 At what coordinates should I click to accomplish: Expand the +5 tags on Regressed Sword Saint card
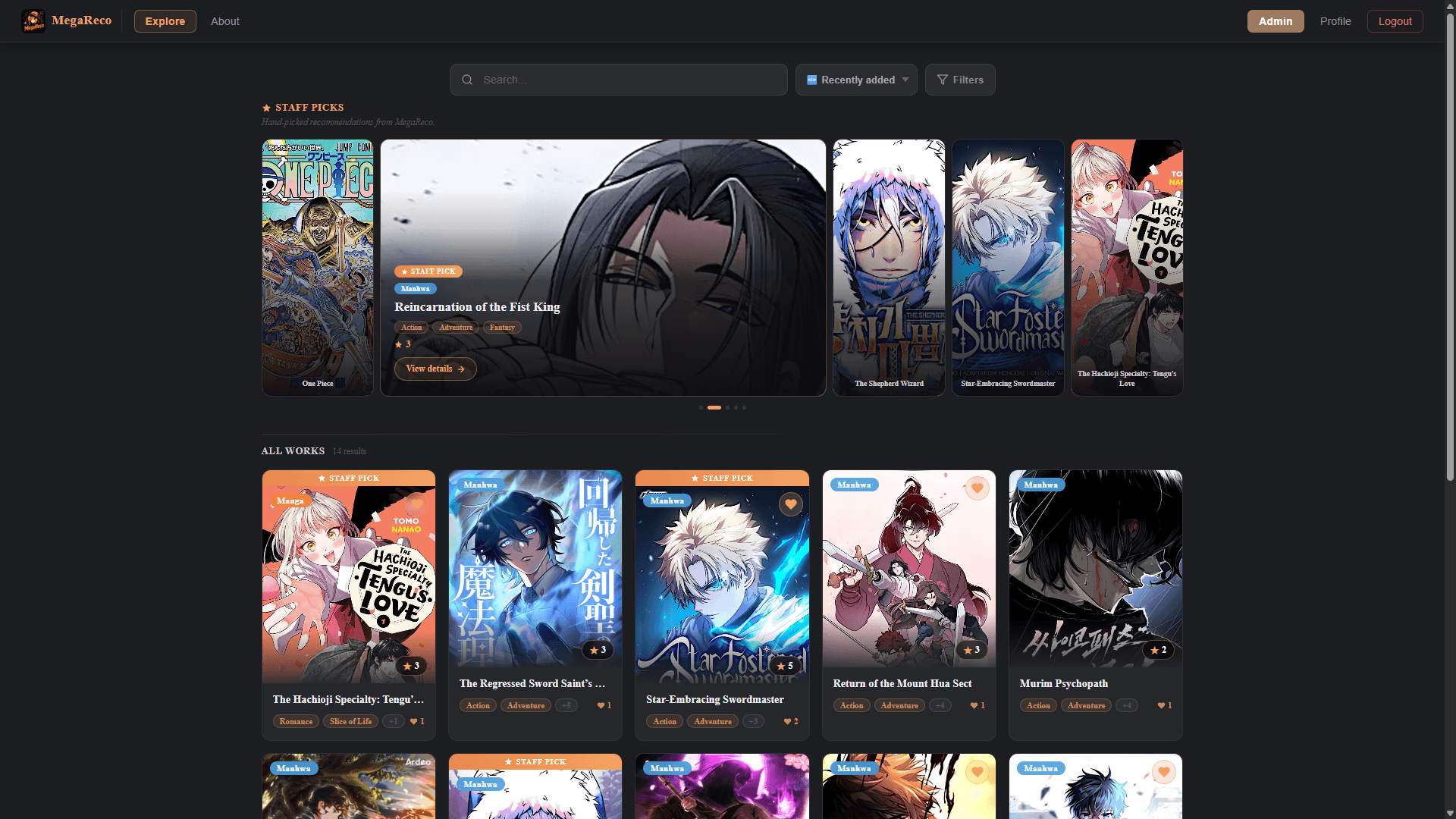click(x=566, y=705)
